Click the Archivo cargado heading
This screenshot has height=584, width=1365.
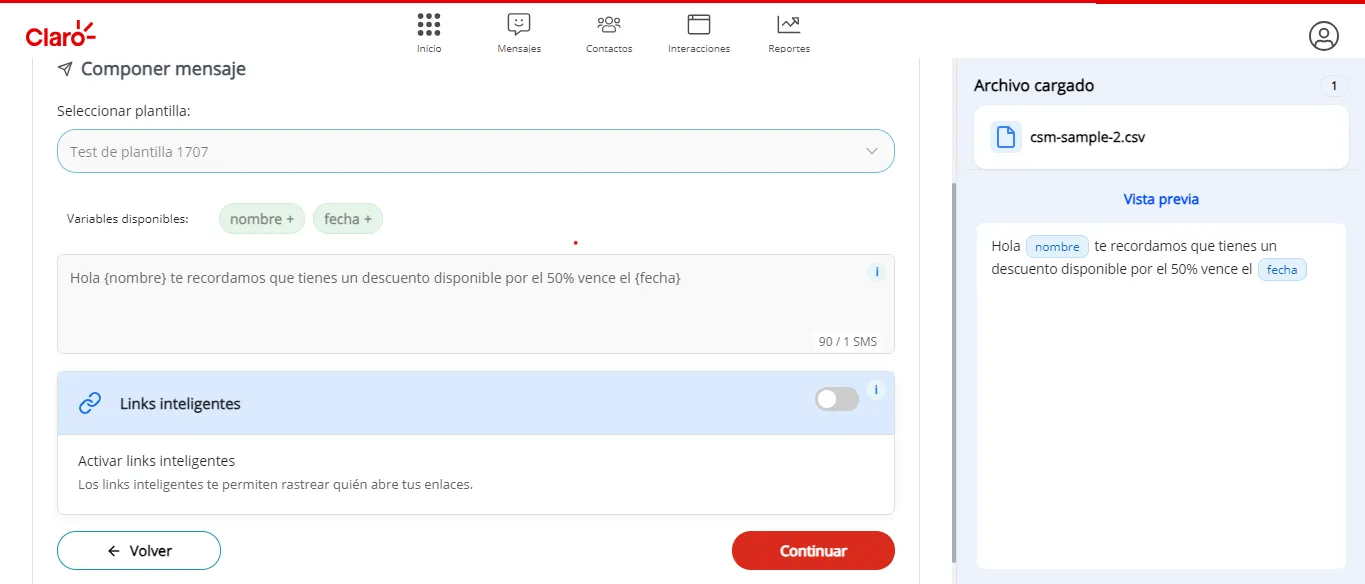(1034, 85)
